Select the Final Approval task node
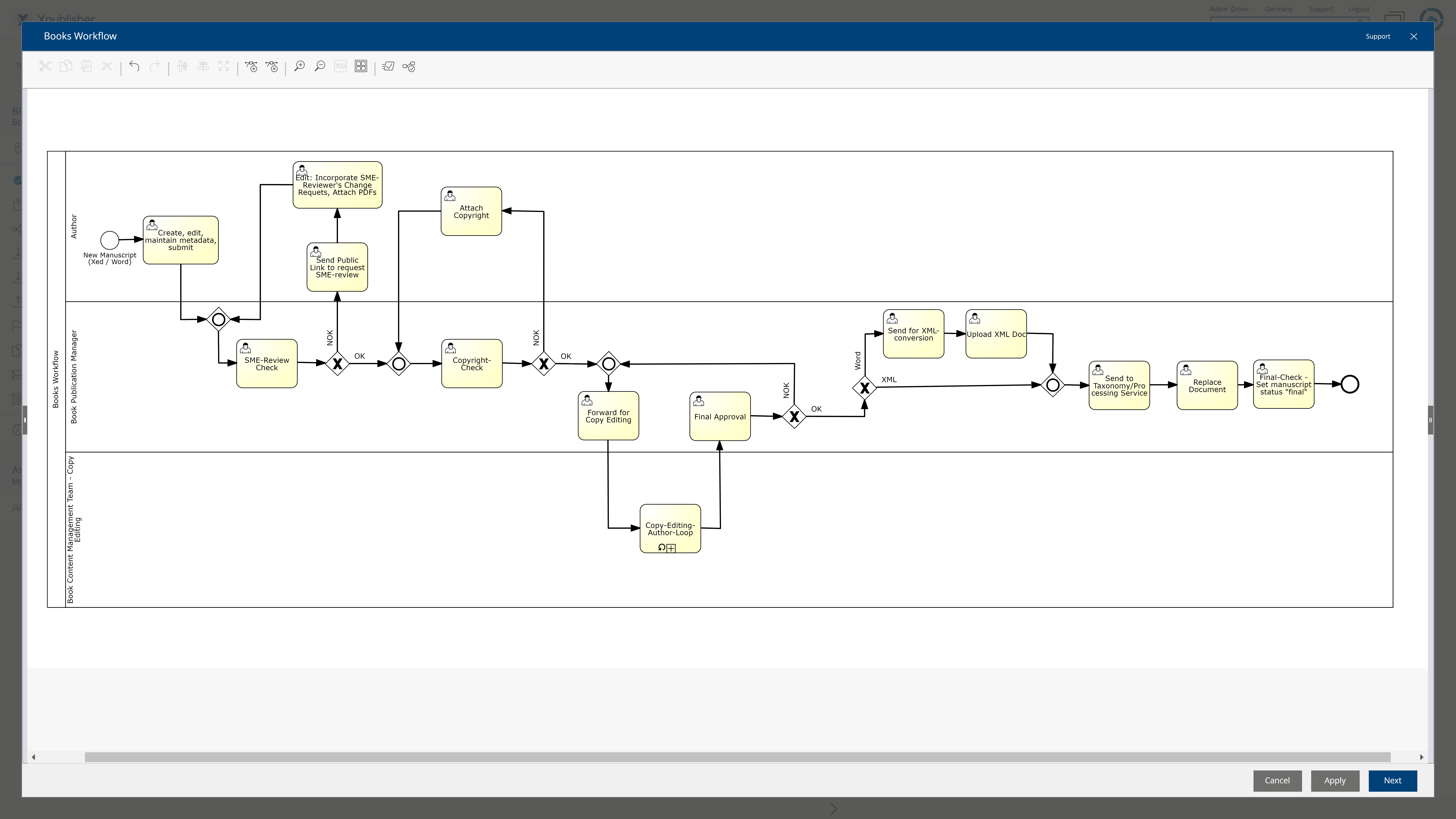Screen dimensions: 1456x819 point(719,417)
